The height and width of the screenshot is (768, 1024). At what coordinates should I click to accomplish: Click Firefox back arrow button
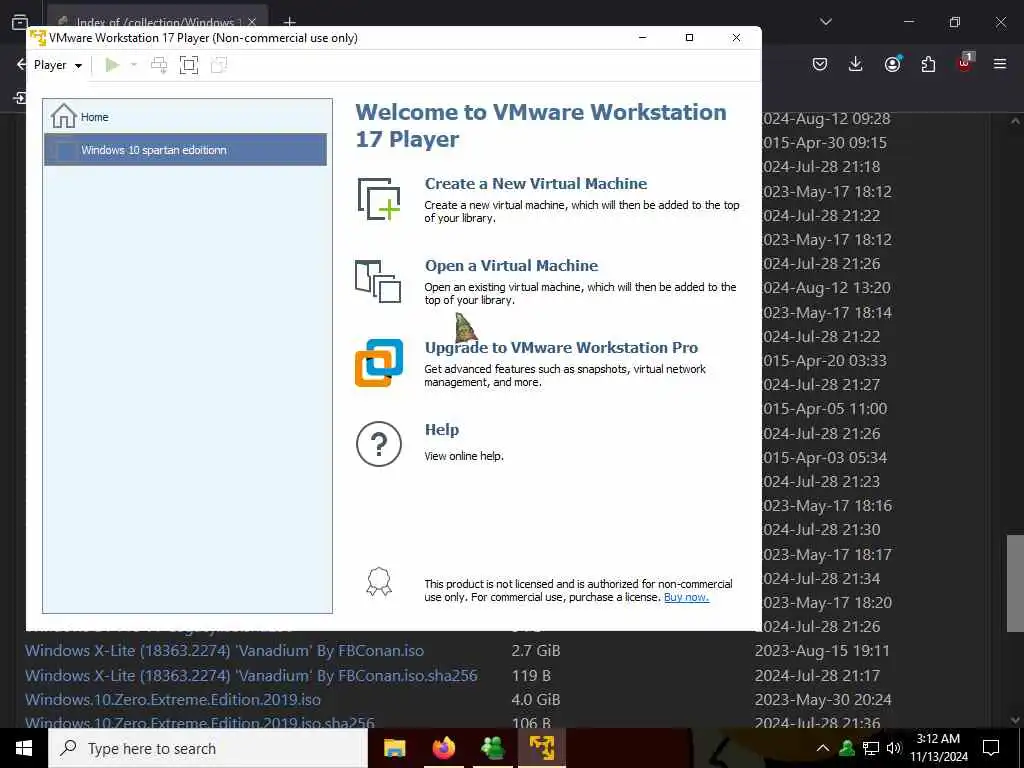(20, 65)
